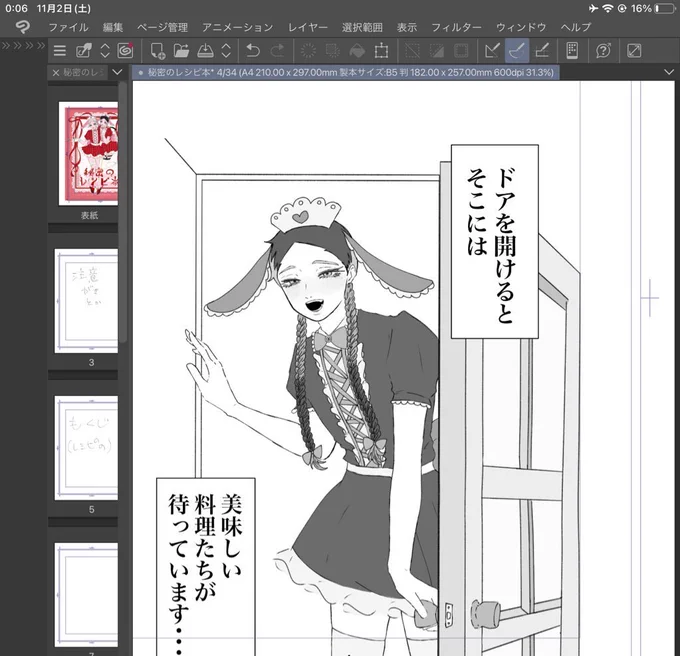This screenshot has height=656, width=680.
Task: Expand the canvas tab list chevron
Action: coord(669,72)
